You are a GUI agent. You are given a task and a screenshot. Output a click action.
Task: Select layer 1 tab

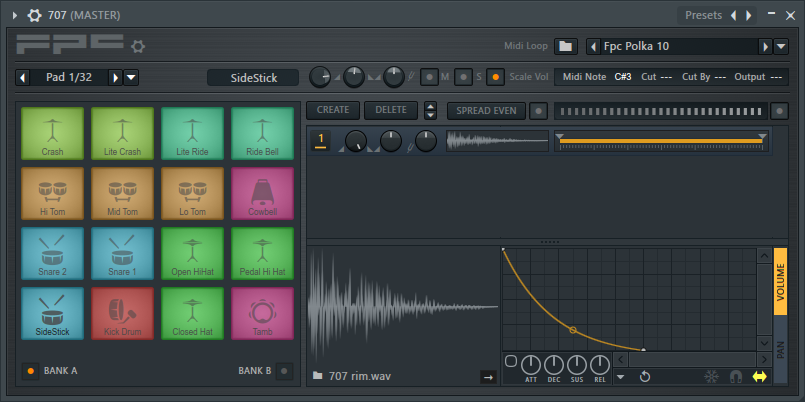click(321, 140)
